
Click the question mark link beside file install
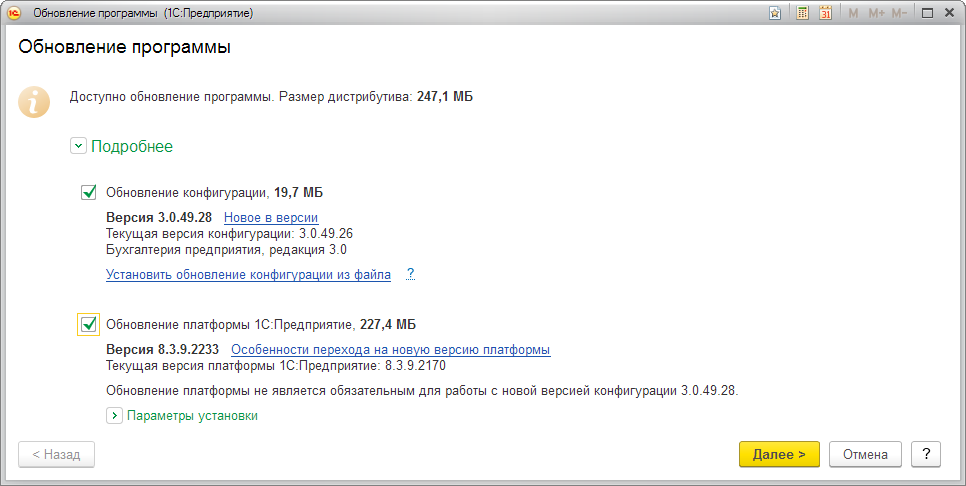[x=410, y=273]
